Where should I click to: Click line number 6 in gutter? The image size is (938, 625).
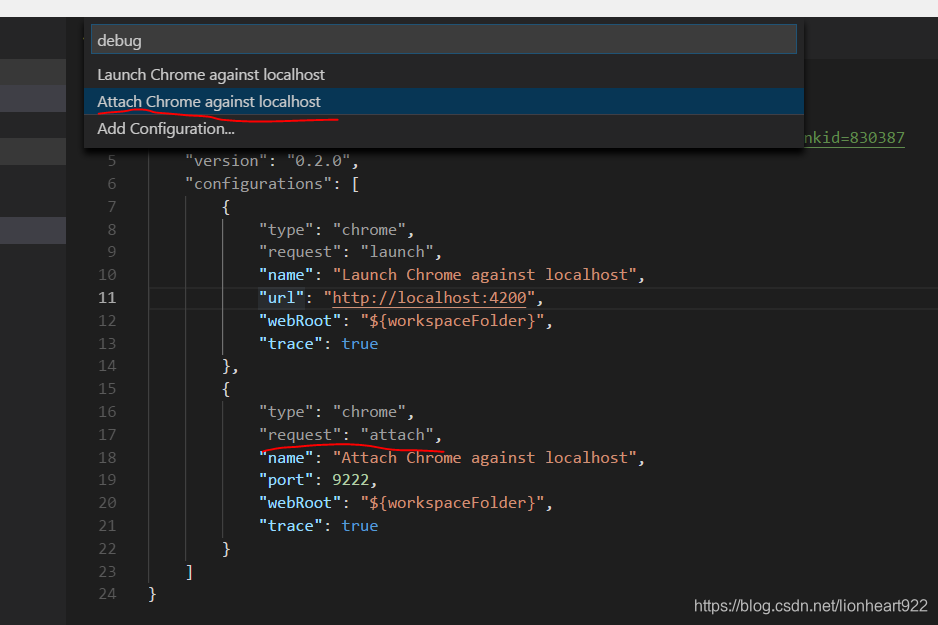pos(112,184)
